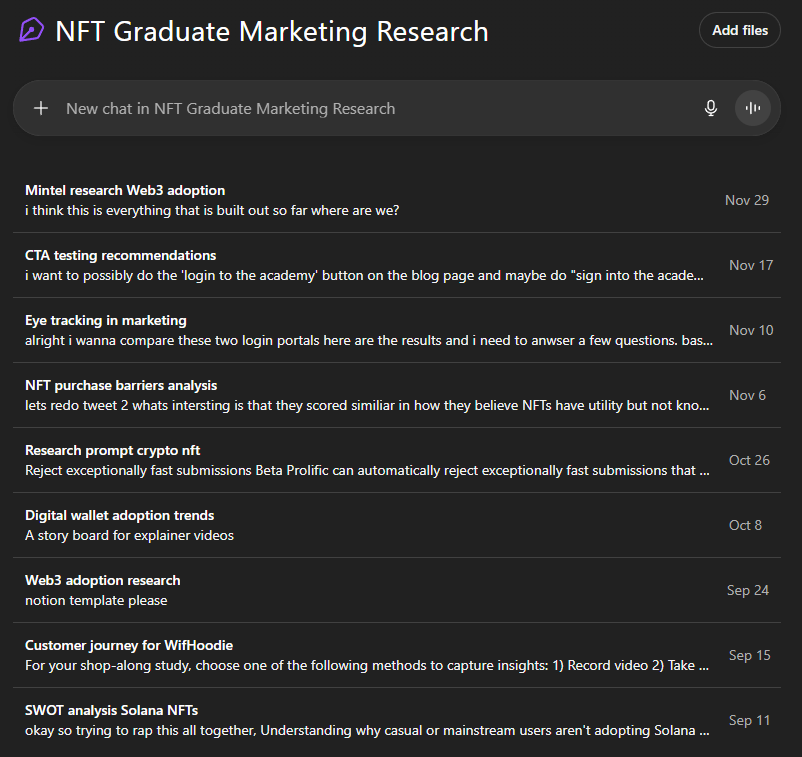Image resolution: width=802 pixels, height=757 pixels.
Task: Click the Nov 29 date on the top conversation
Action: click(746, 199)
